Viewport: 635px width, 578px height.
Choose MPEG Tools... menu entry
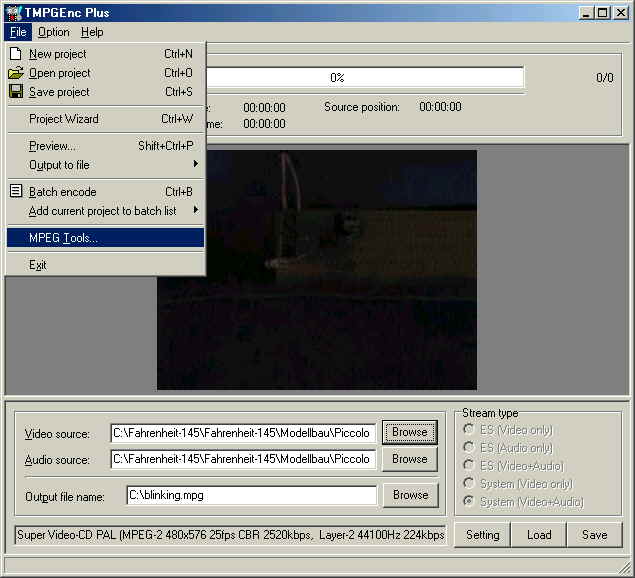(x=105, y=238)
